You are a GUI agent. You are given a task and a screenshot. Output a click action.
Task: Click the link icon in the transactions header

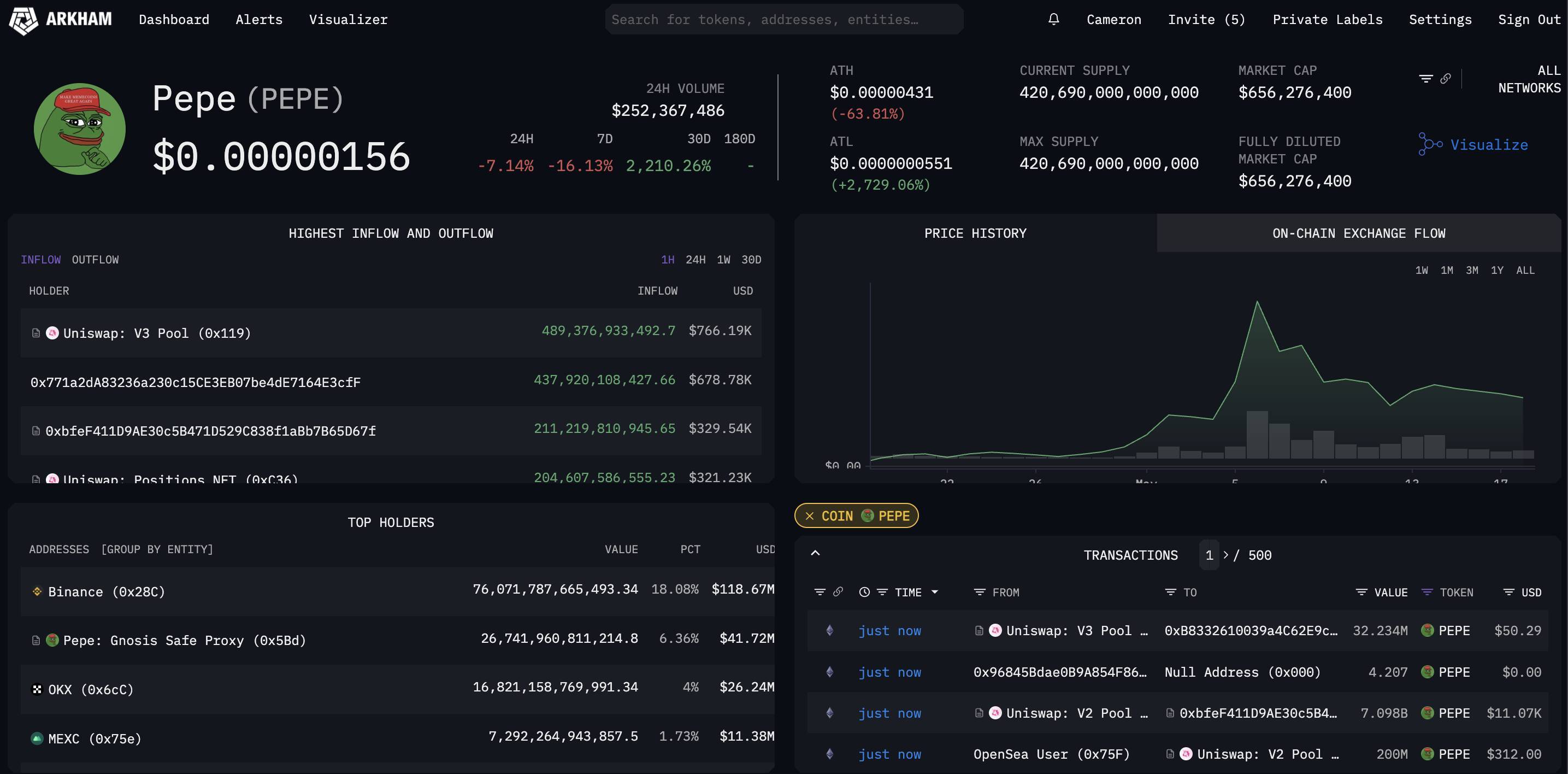838,592
